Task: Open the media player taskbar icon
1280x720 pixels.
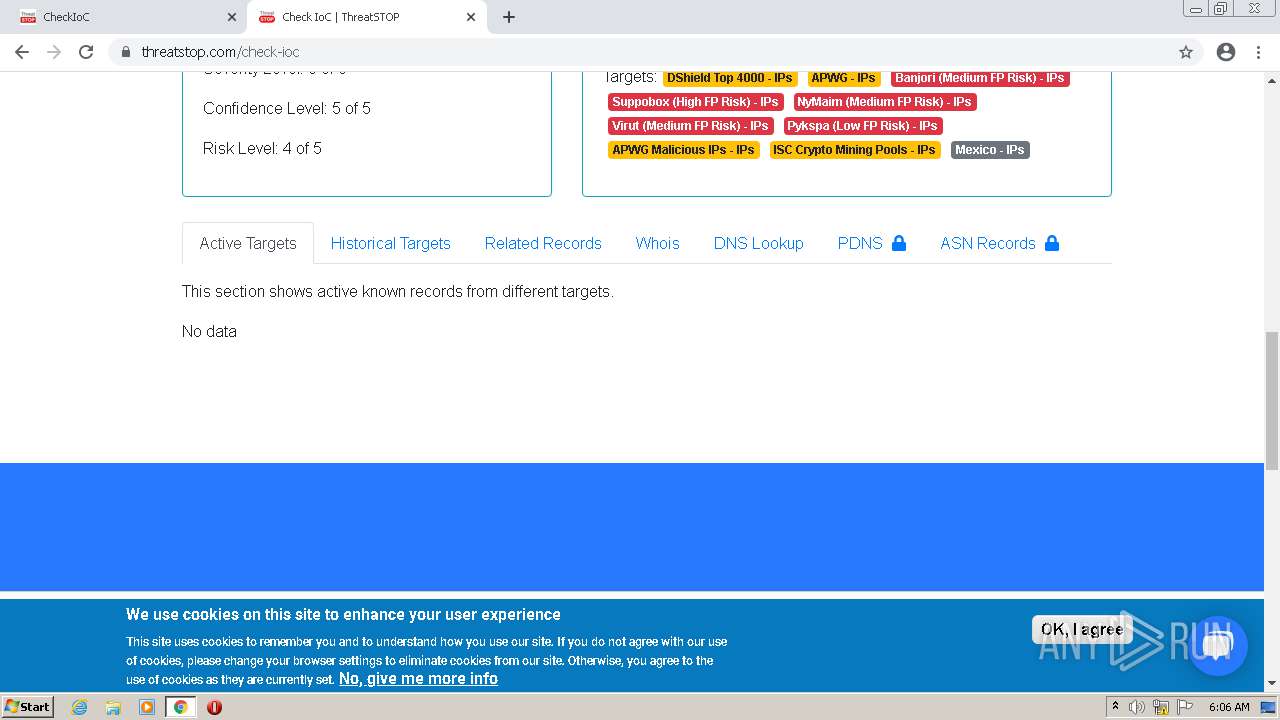Action: 147,707
